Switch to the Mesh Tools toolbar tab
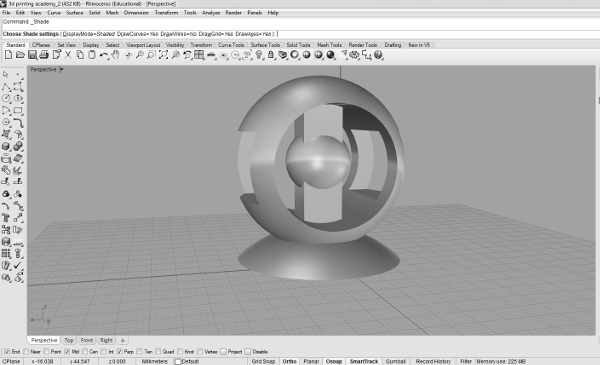The image size is (600, 365). tap(329, 45)
